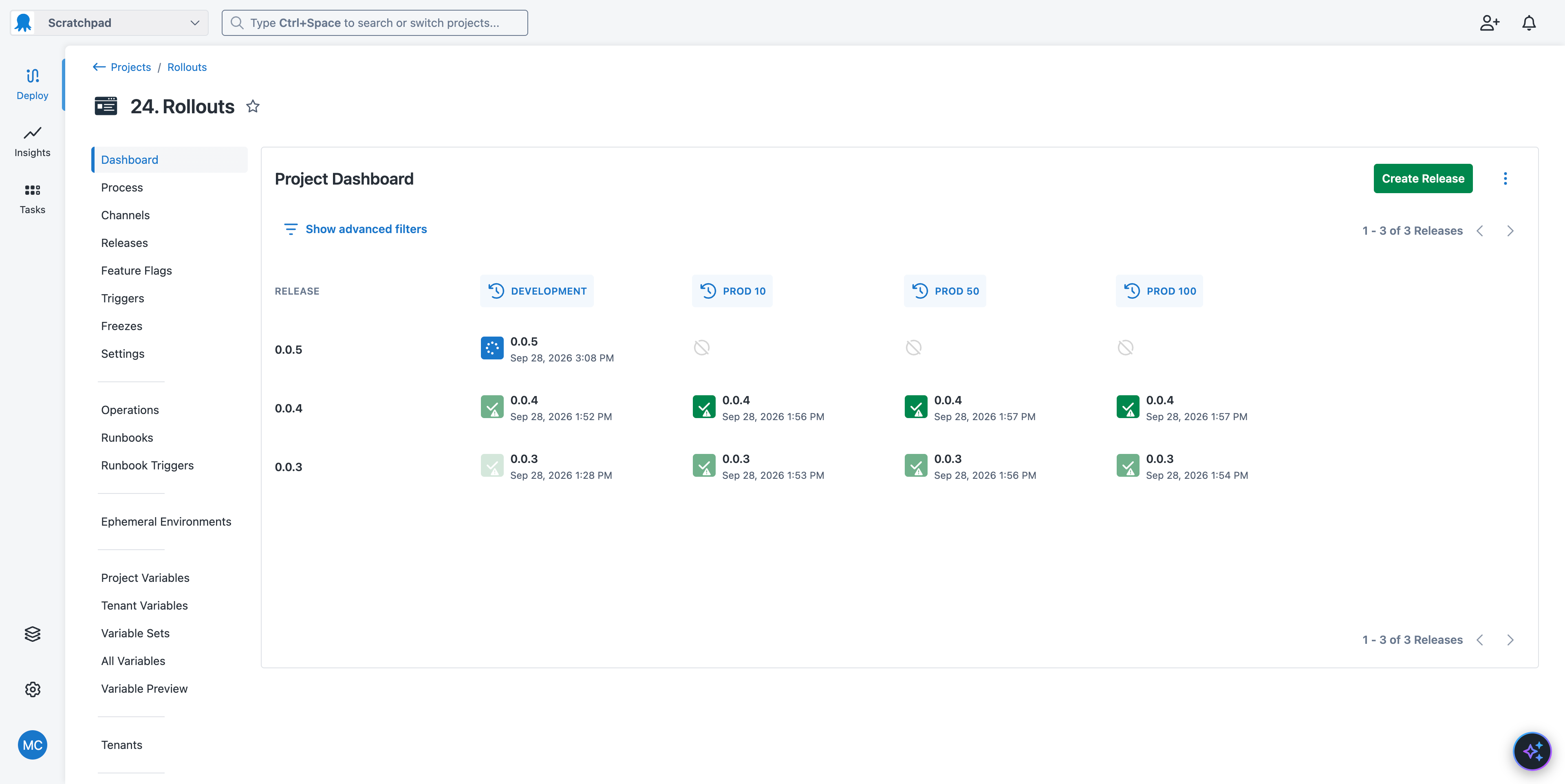The width and height of the screenshot is (1565, 784).
Task: Click Create Release button
Action: click(x=1423, y=178)
